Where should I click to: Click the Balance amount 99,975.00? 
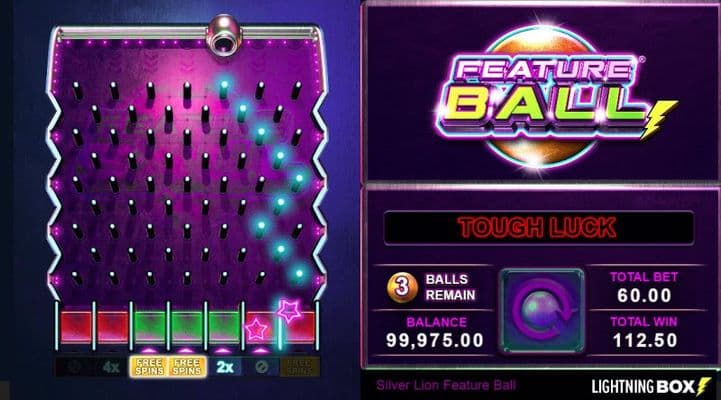point(435,340)
